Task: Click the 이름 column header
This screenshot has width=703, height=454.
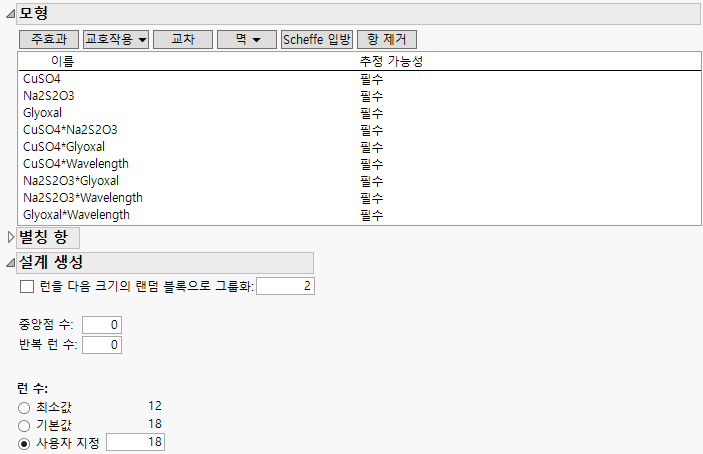Action: point(62,61)
